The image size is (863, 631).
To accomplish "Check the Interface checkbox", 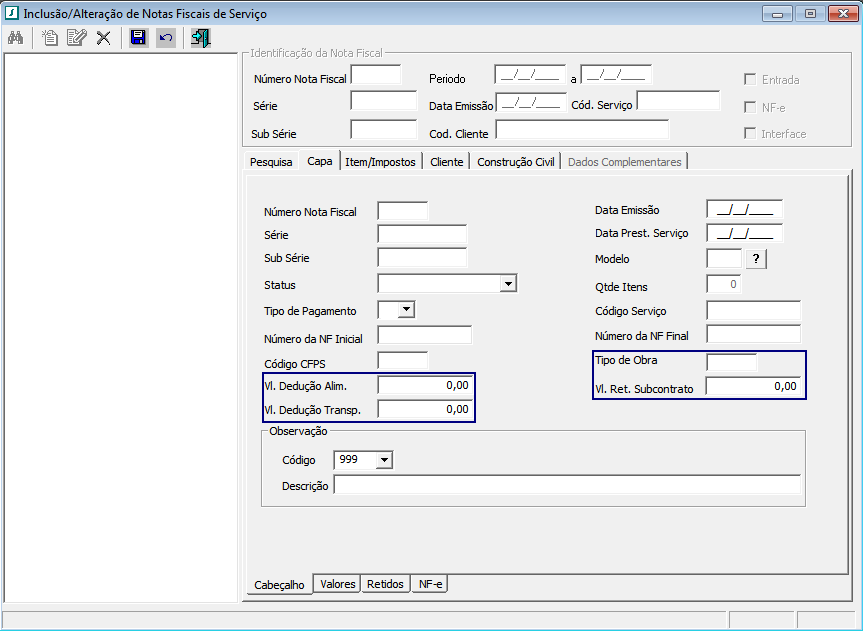I will (749, 133).
